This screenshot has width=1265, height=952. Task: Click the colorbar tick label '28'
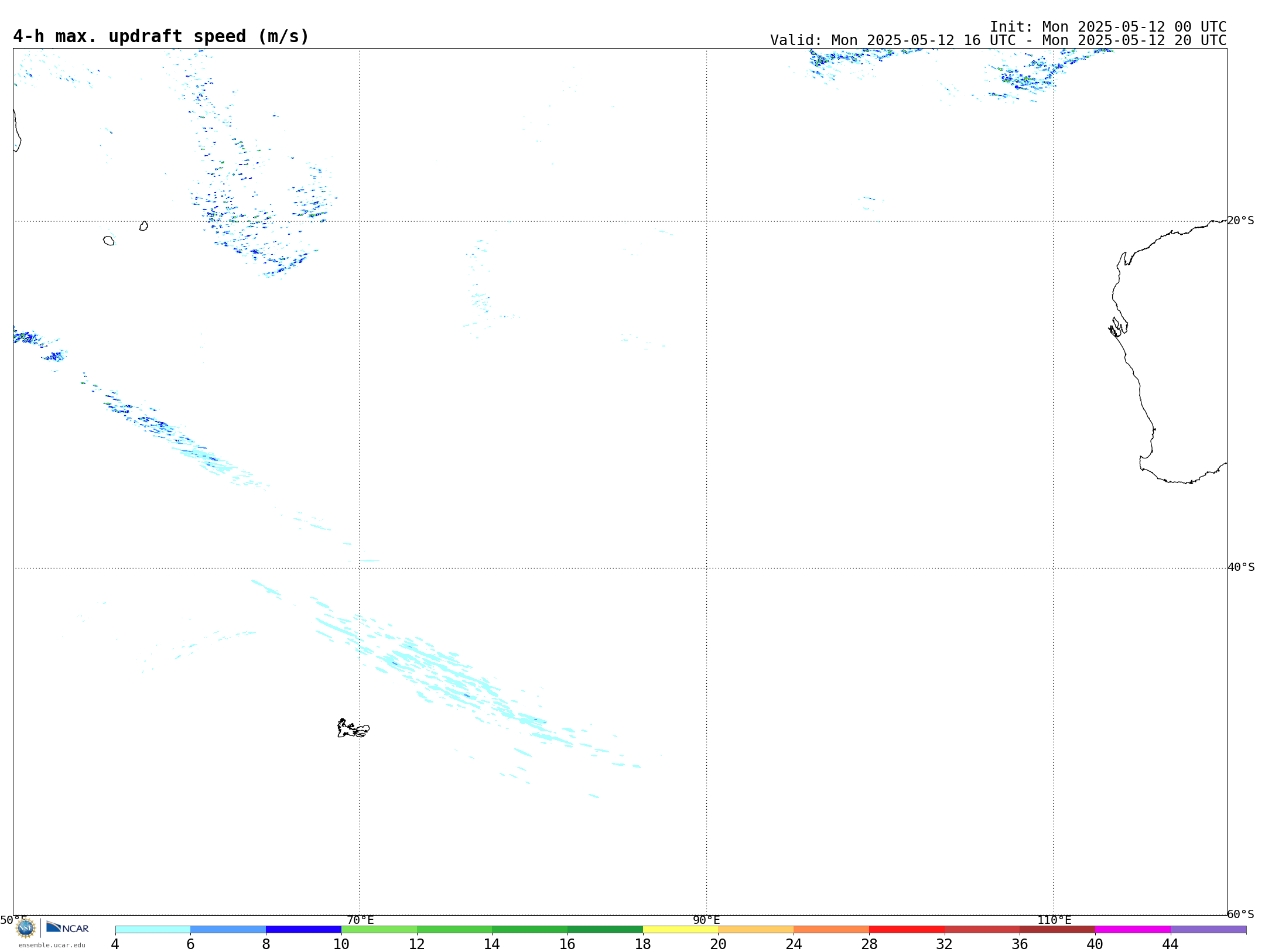(869, 944)
